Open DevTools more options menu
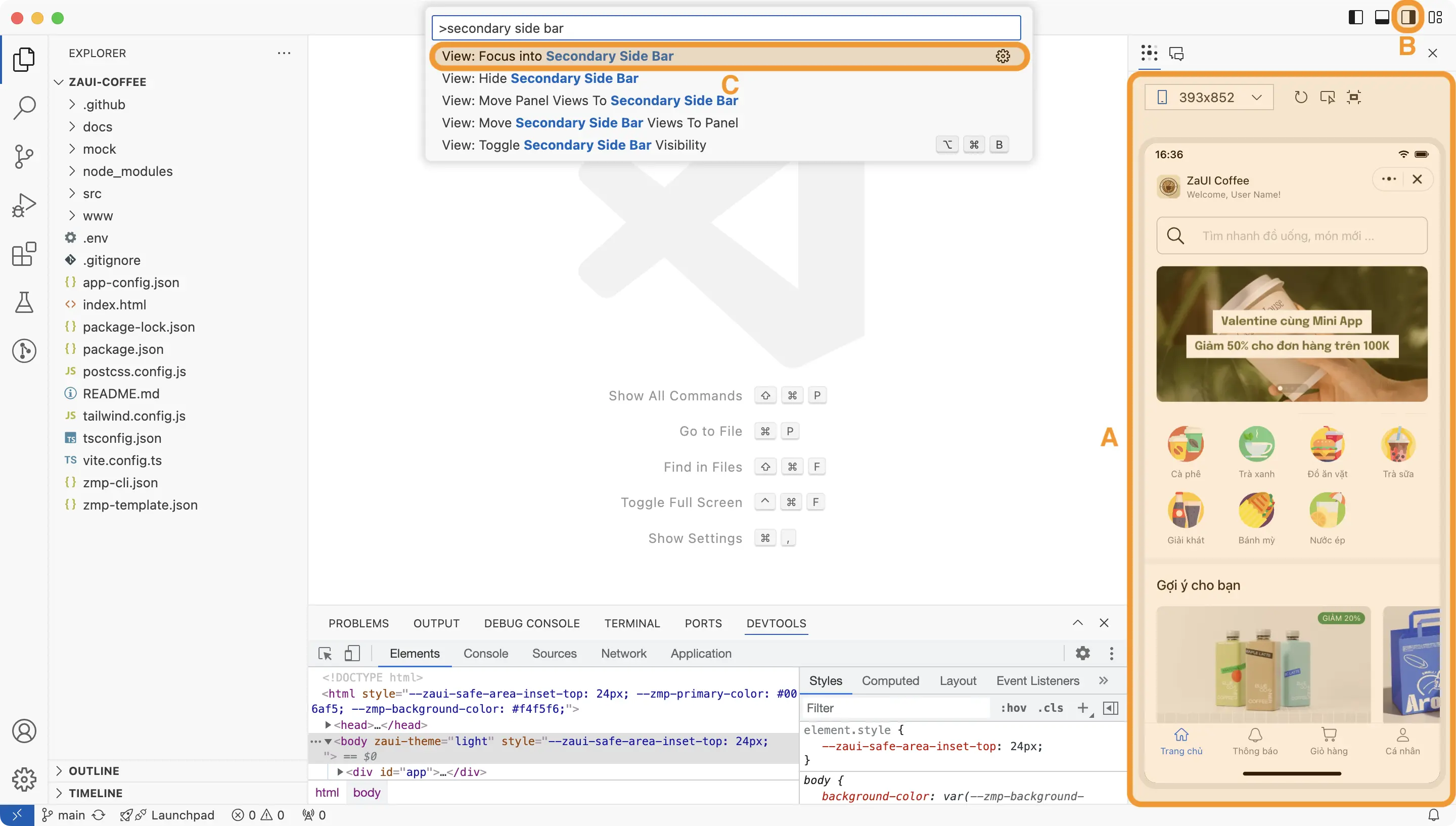The image size is (1456, 826). coord(1111,654)
